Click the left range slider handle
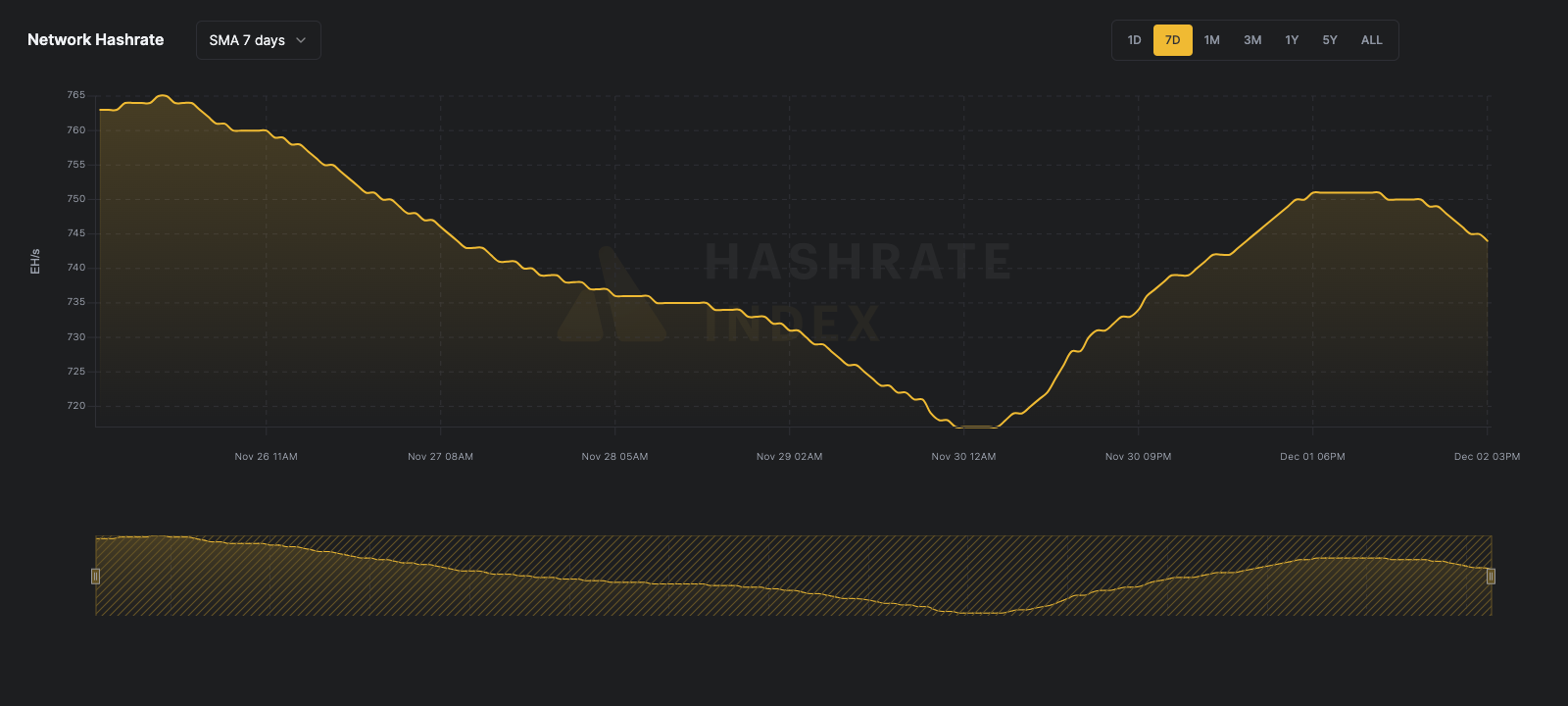The height and width of the screenshot is (706, 1568). point(95,576)
